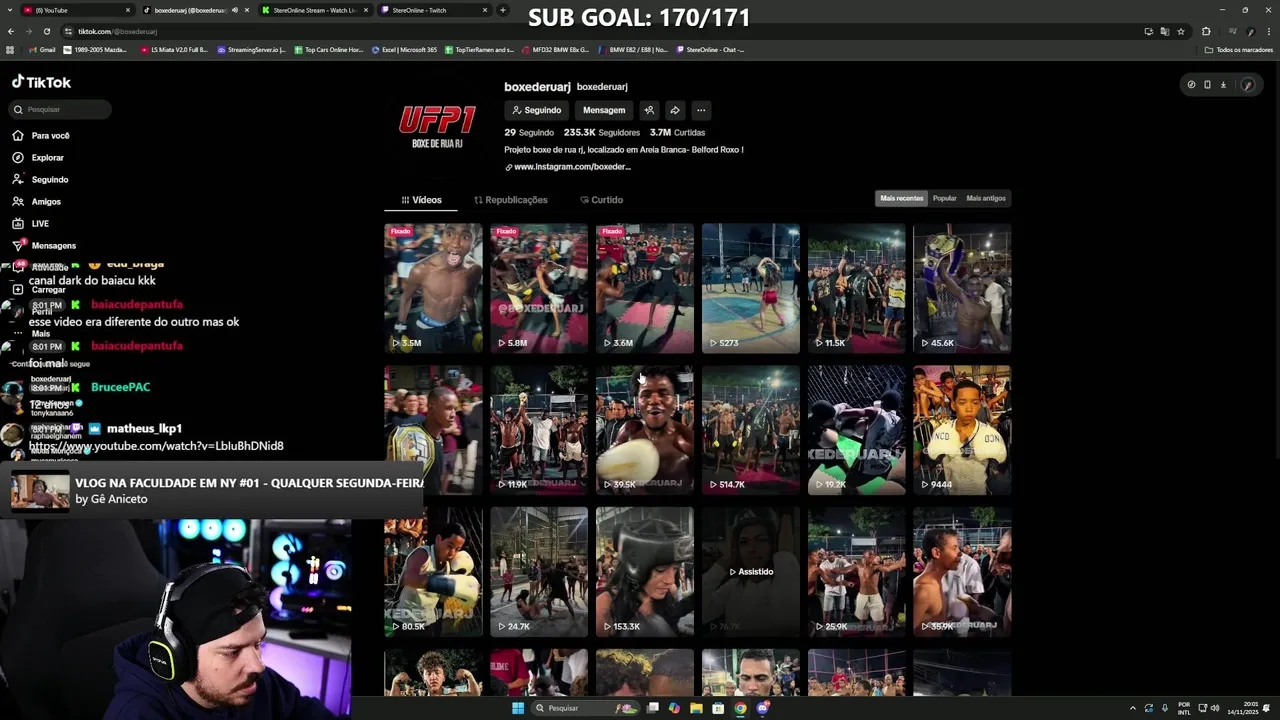This screenshot has height=720, width=1280.
Task: Open the video with 45.6K views
Action: 962,288
